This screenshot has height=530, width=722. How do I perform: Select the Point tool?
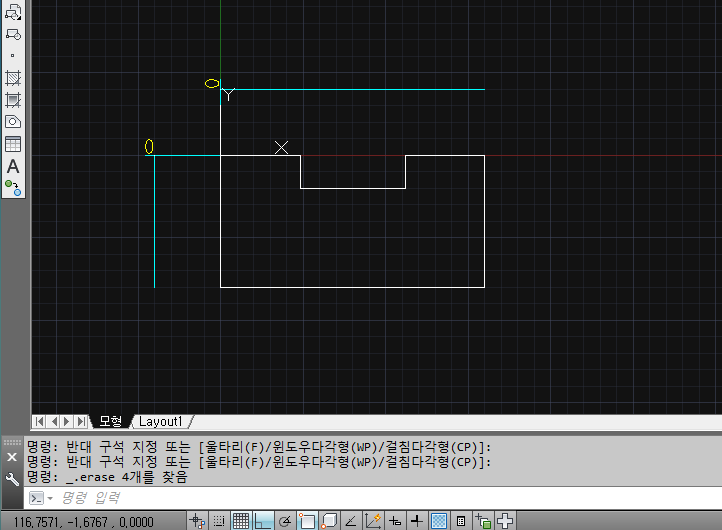click(13, 56)
